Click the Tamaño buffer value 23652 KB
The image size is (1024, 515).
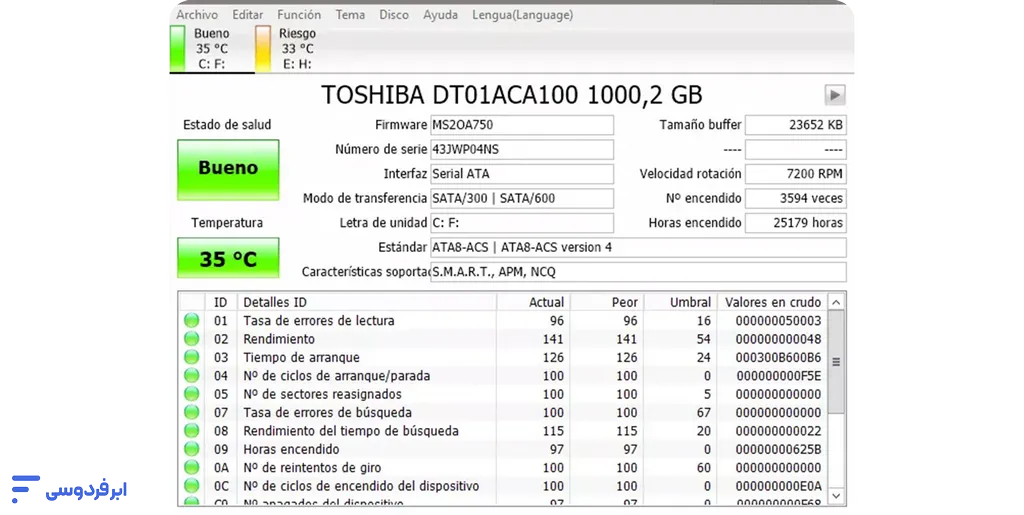pos(795,125)
